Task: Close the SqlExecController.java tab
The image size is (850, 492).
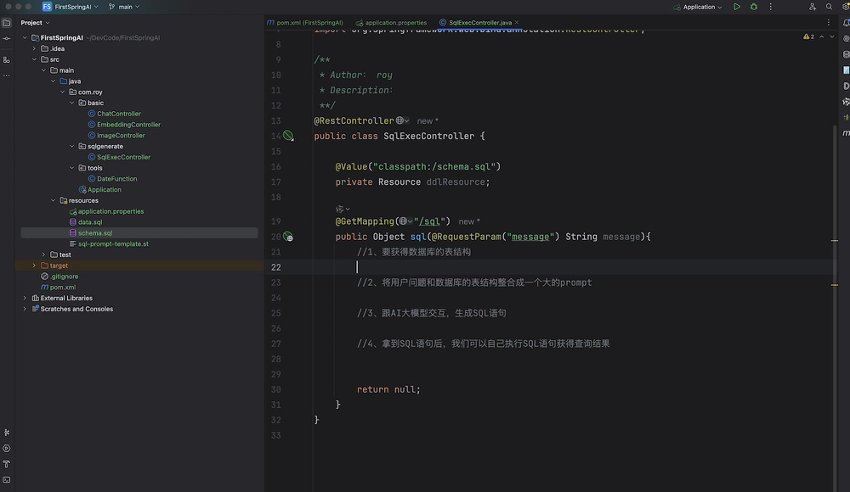Action: (517, 23)
